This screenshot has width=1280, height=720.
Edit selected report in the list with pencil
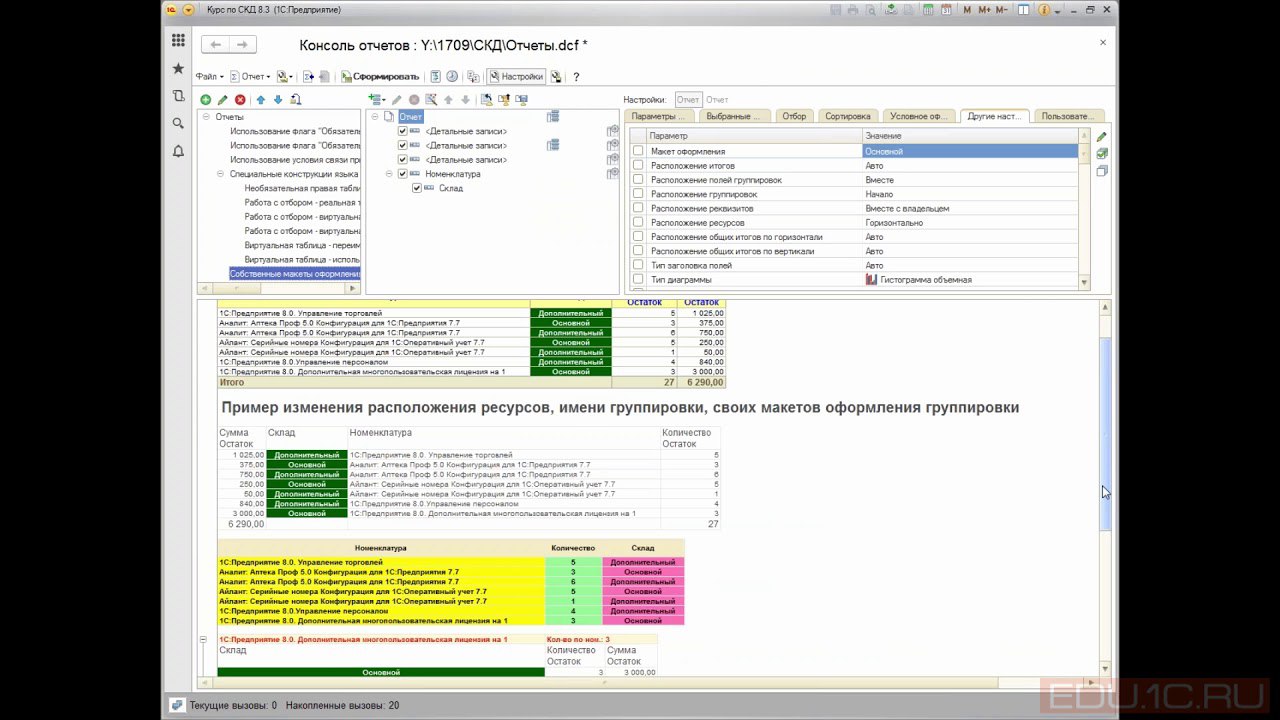(223, 100)
